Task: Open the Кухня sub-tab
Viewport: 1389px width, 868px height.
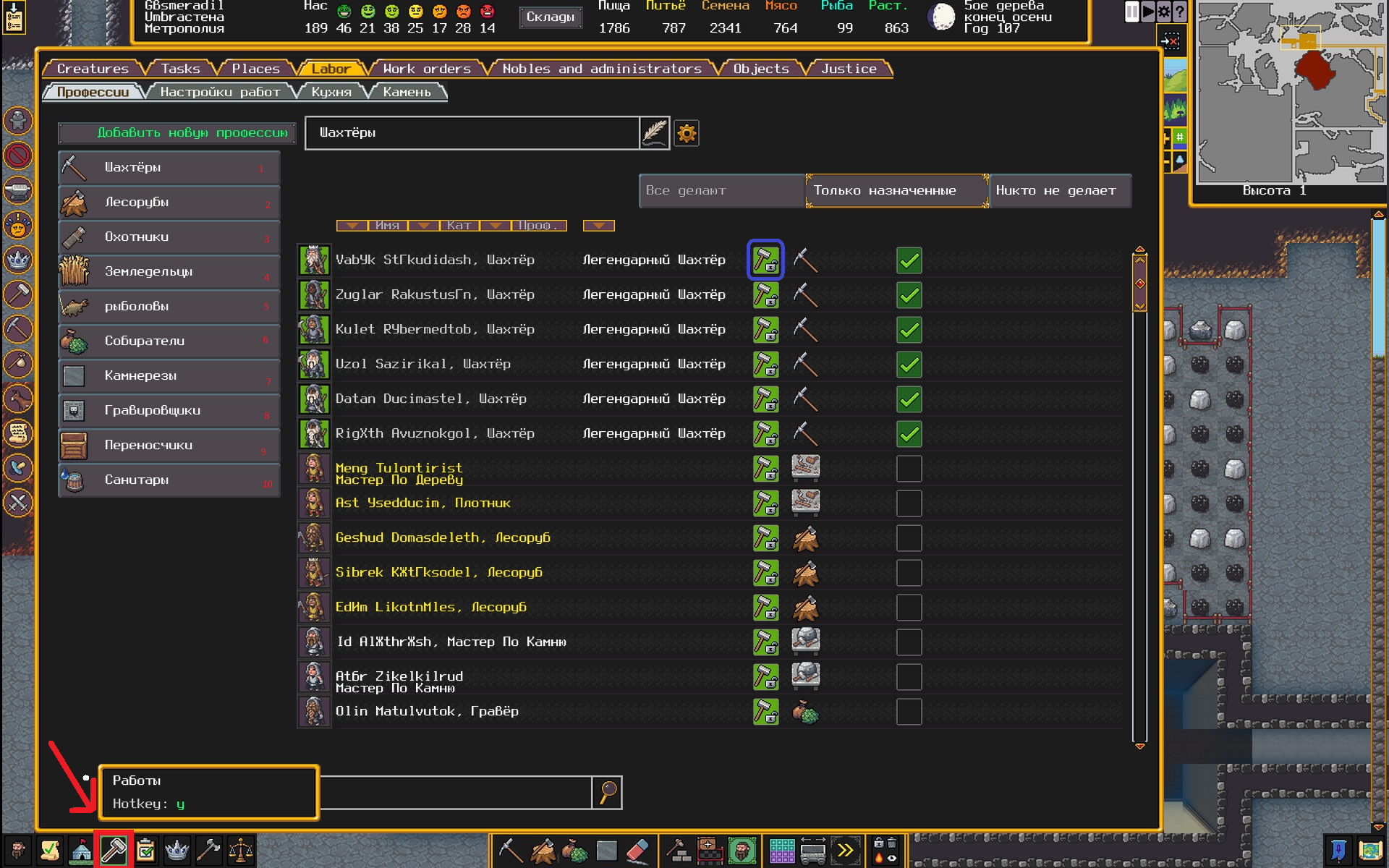Action: [331, 92]
